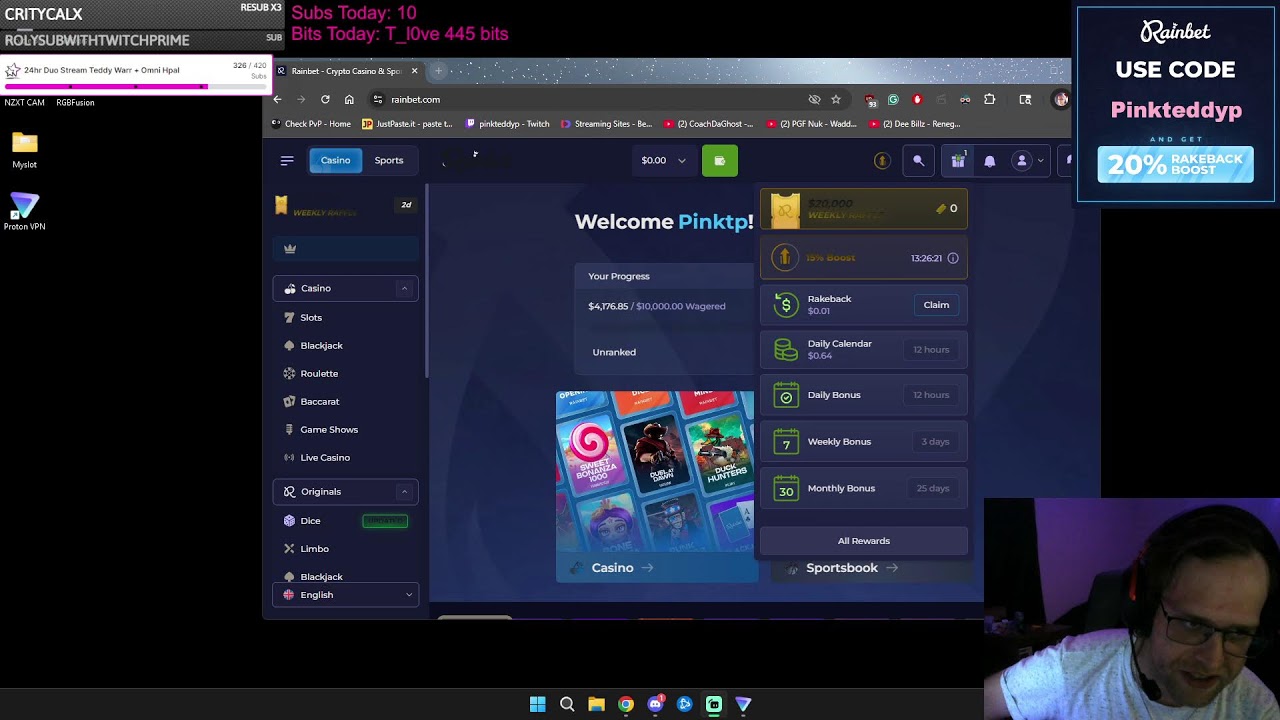Open the Daily Calendar reward row

(x=864, y=350)
